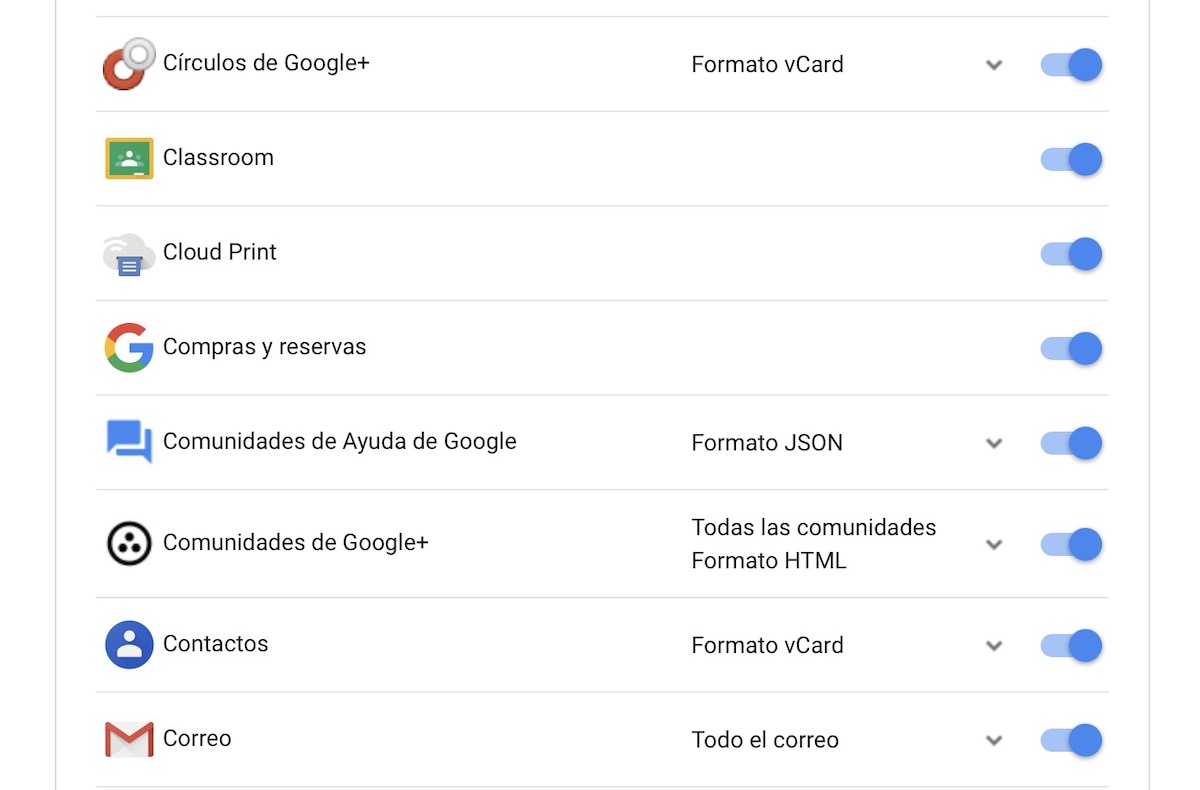Click the Comunidades de Ayuda de Google label

point(340,441)
